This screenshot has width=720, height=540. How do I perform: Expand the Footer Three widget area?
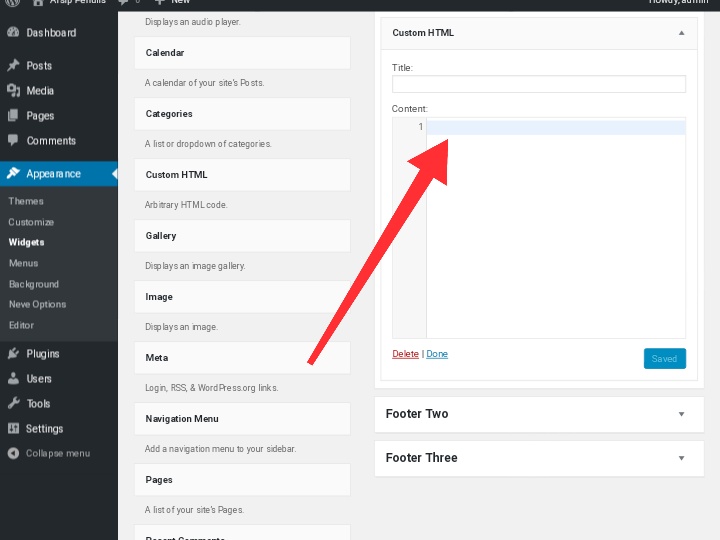coord(681,458)
